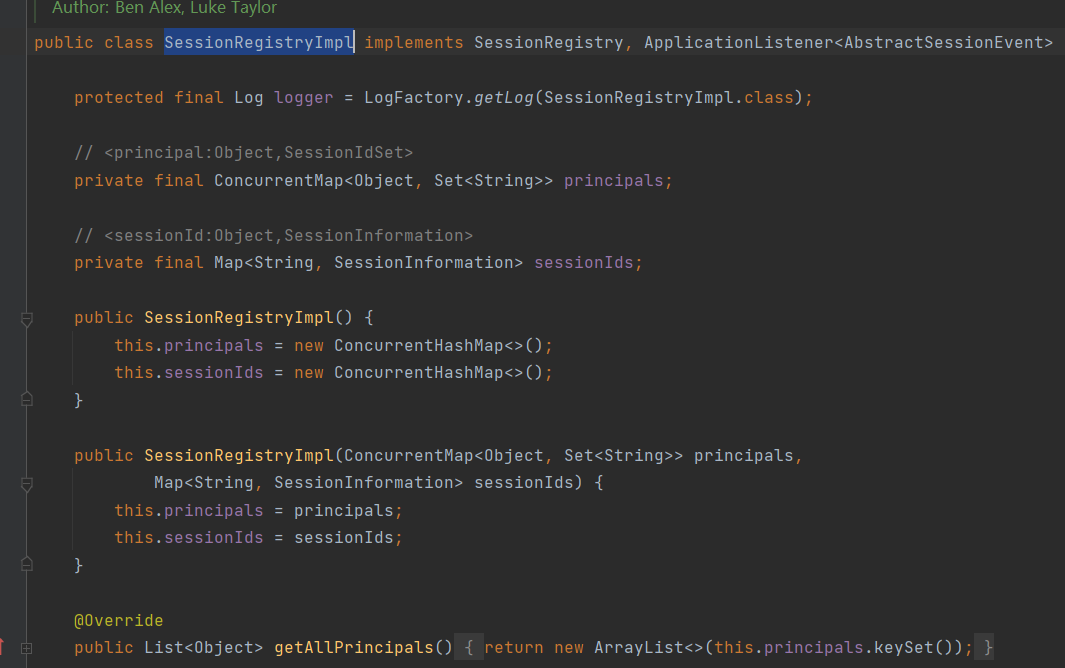Click the fold end marker of the parameterized constructor
Image resolution: width=1065 pixels, height=668 pixels.
[x=27, y=565]
